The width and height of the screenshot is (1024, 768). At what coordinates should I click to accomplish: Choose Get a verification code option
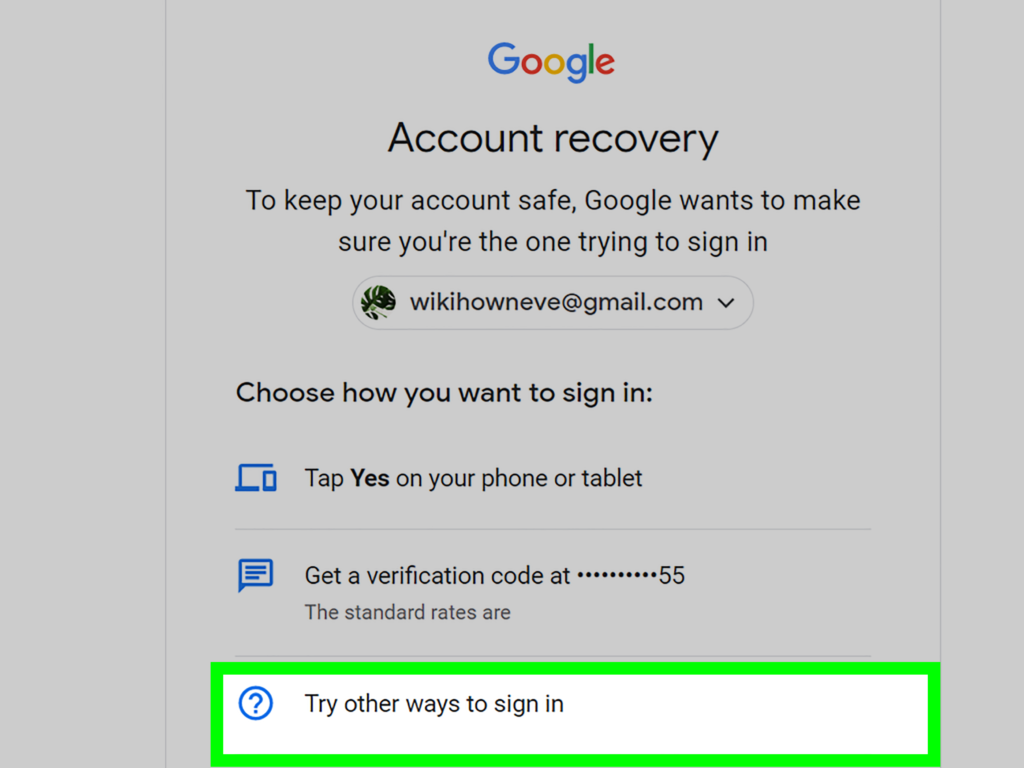(x=552, y=592)
